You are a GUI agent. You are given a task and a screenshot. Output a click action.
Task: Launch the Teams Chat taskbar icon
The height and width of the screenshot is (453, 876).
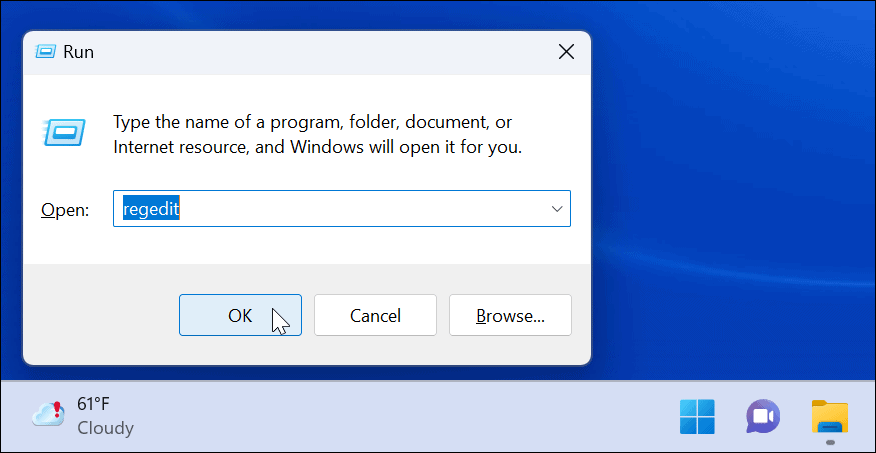[763, 416]
